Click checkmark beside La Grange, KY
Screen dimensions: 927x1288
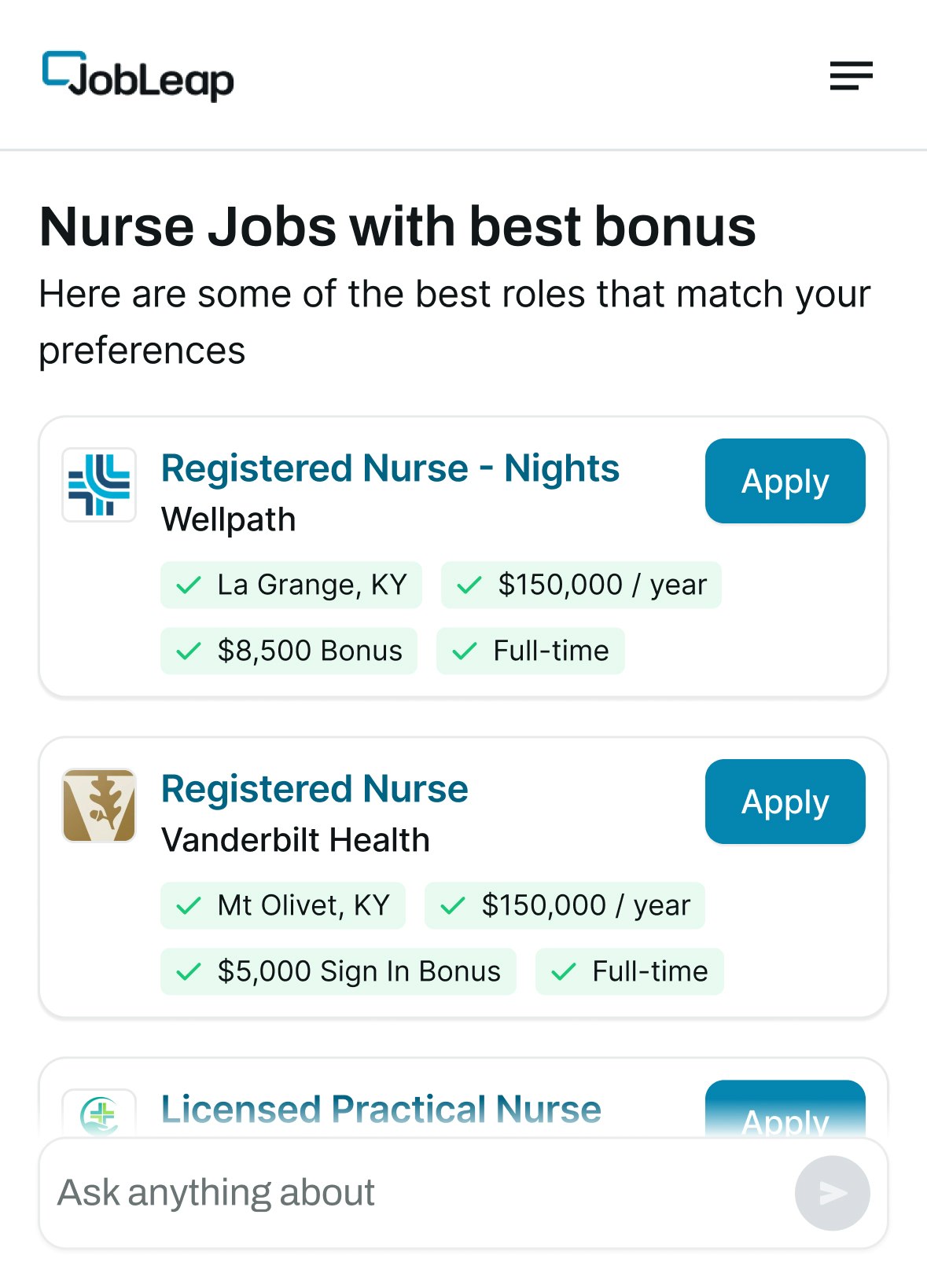click(x=189, y=585)
